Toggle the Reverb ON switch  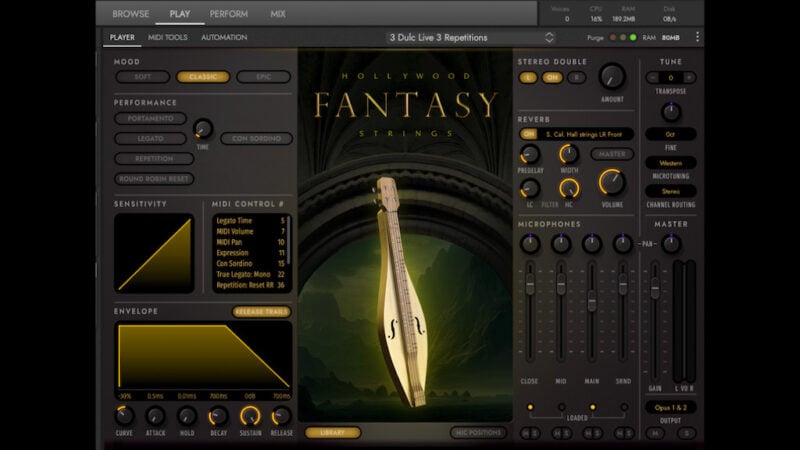529,133
